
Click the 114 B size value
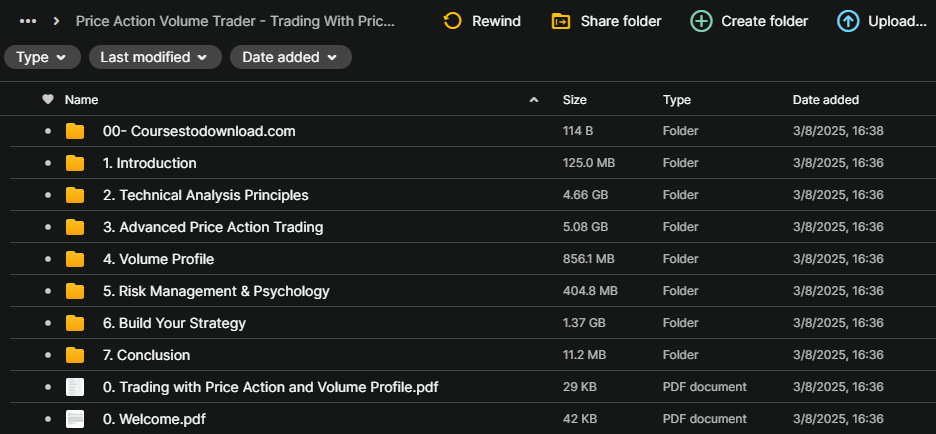577,131
